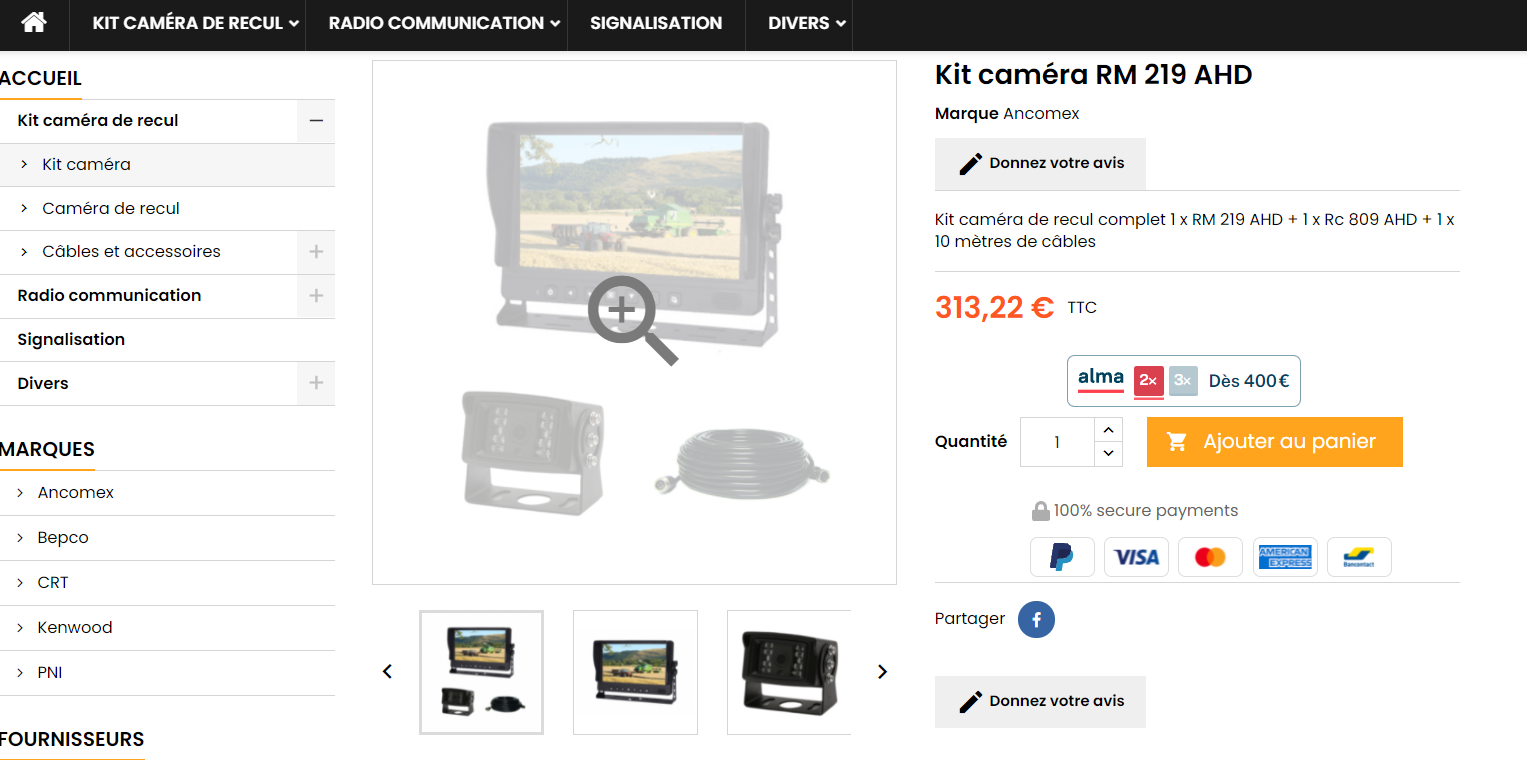Increase quantity with the up stepper
The image size is (1527, 771).
[x=1108, y=430]
